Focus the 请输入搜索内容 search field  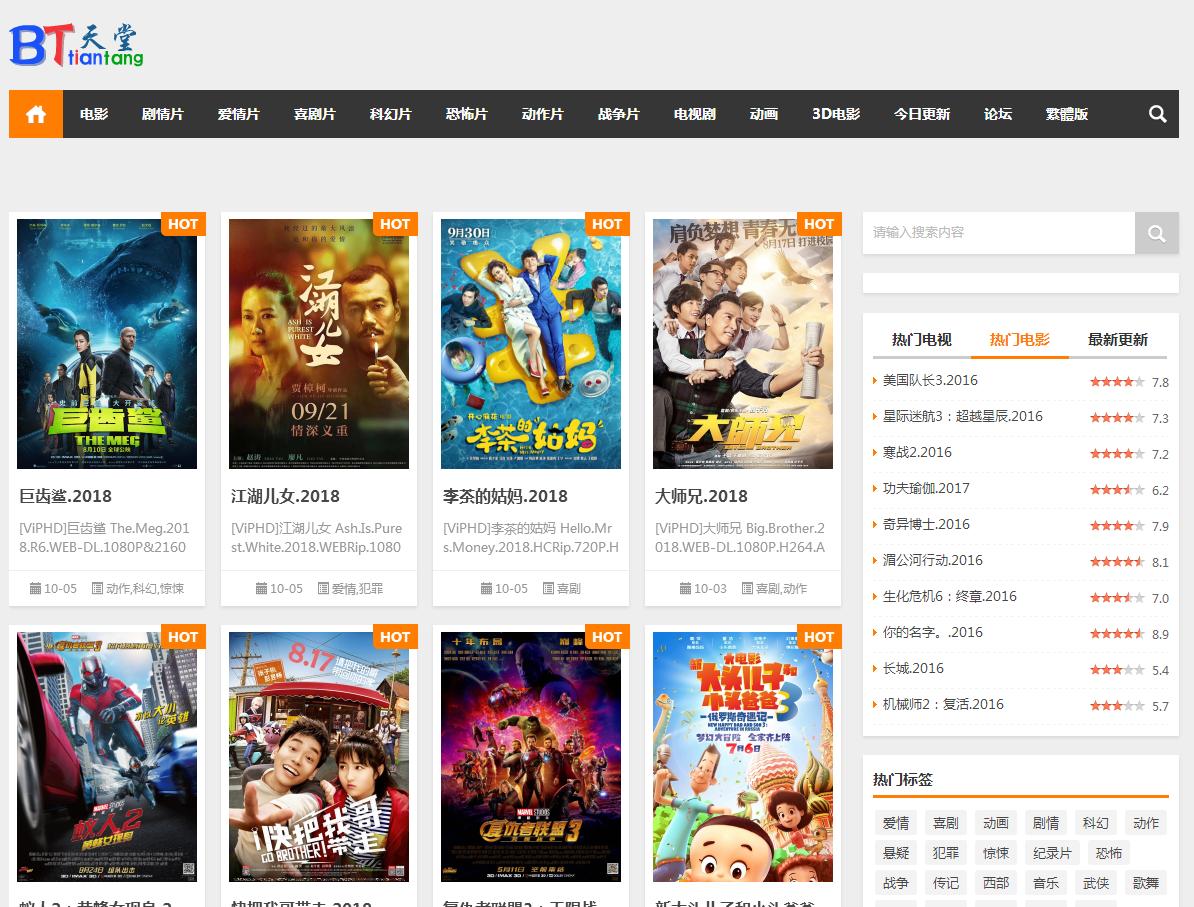[999, 233]
